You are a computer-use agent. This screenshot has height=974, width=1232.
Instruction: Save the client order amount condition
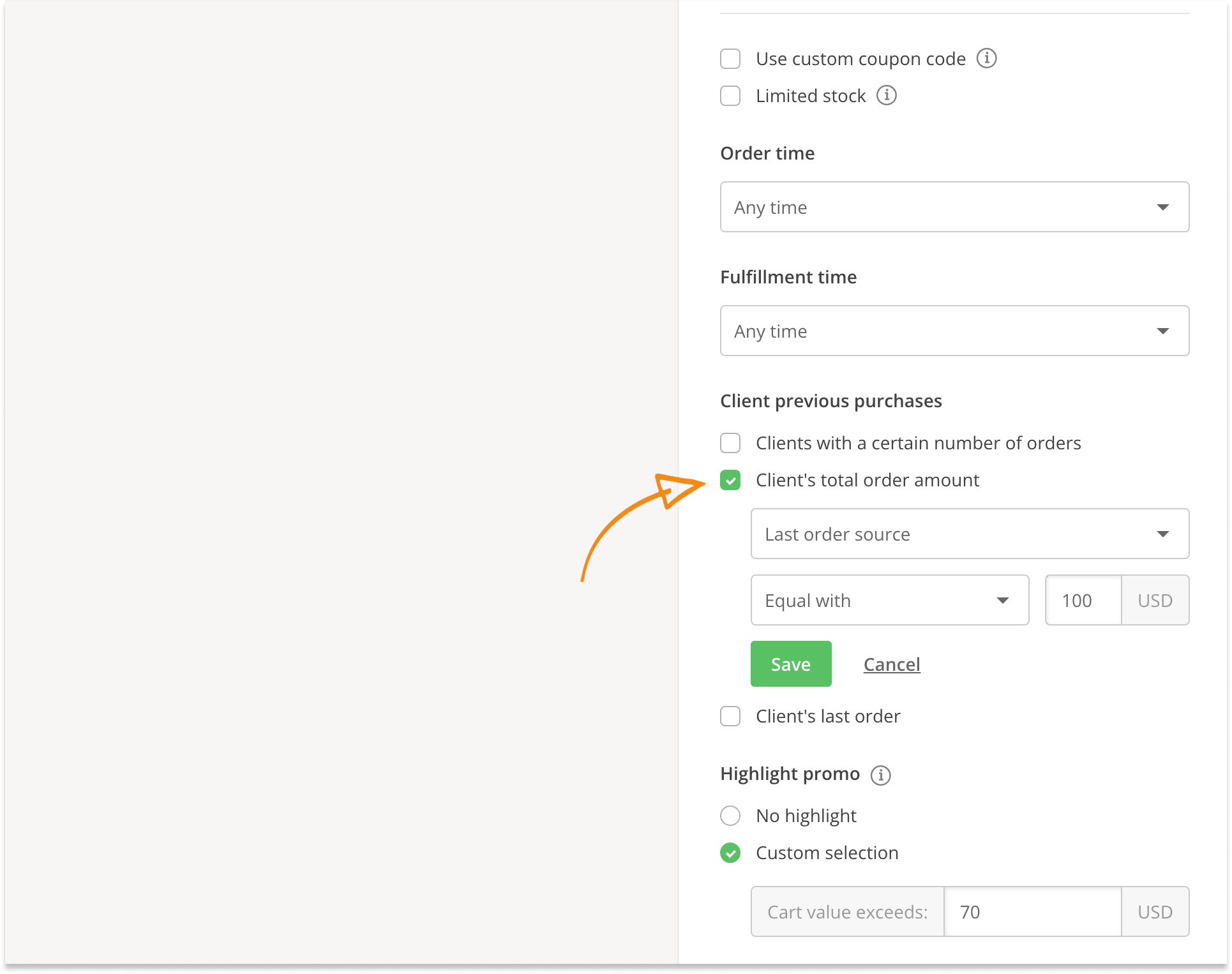click(x=791, y=664)
